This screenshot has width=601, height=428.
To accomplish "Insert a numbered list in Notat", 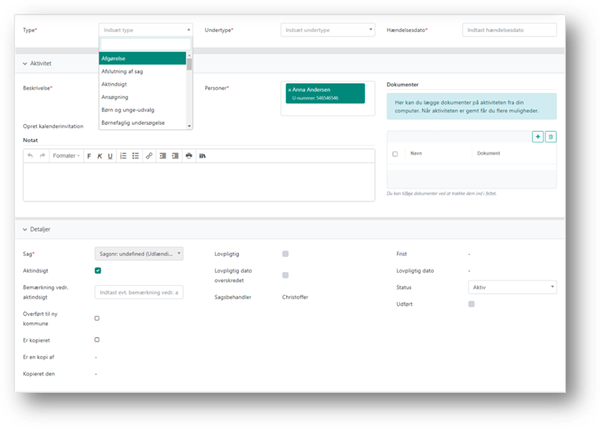I will click(123, 156).
